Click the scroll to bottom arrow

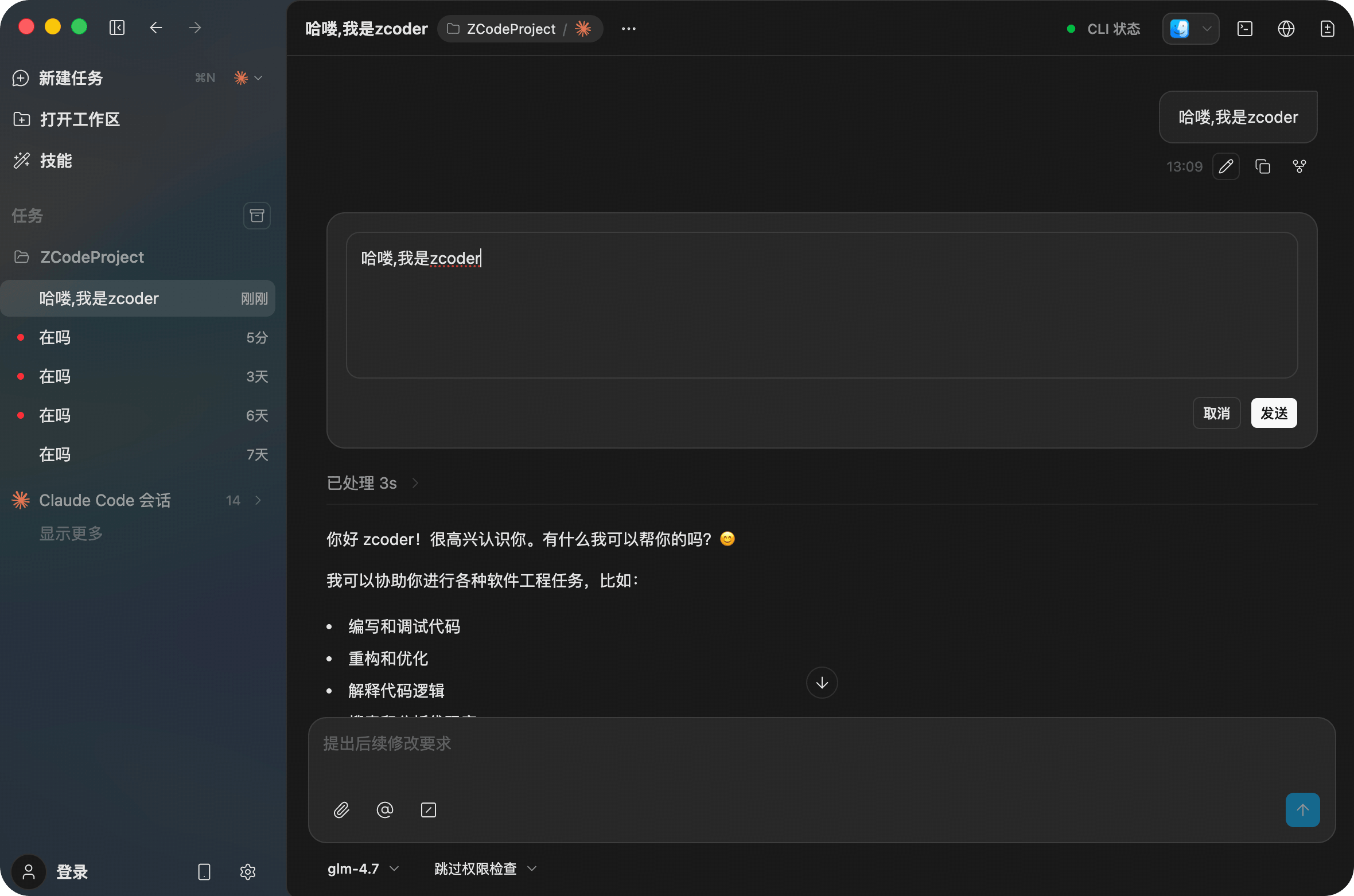point(822,683)
